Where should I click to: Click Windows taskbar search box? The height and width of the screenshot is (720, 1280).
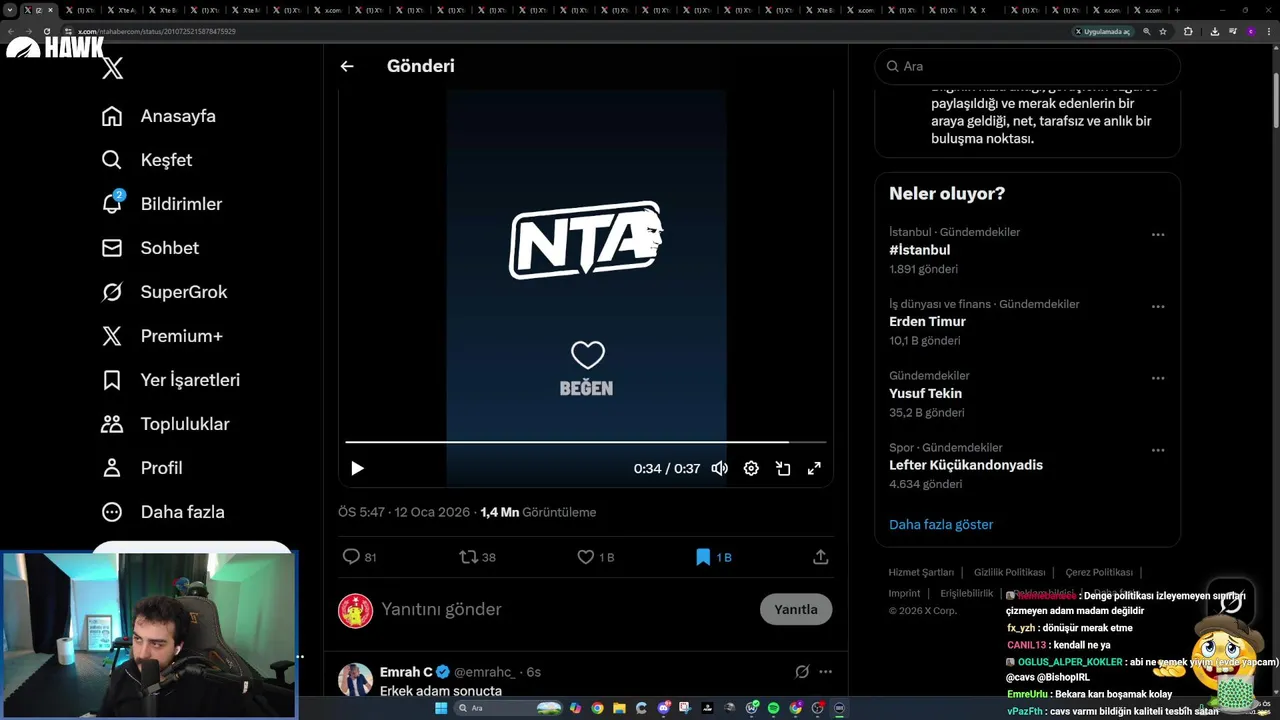[510, 708]
